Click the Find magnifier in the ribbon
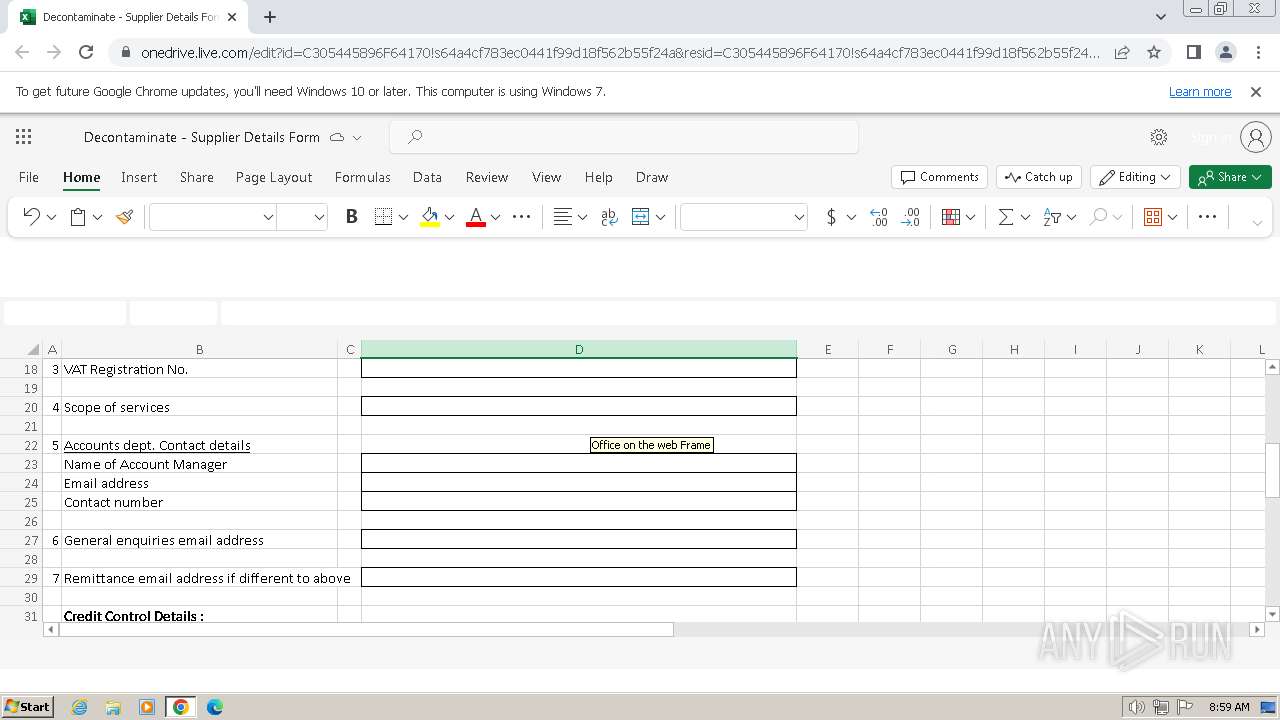 click(1098, 217)
